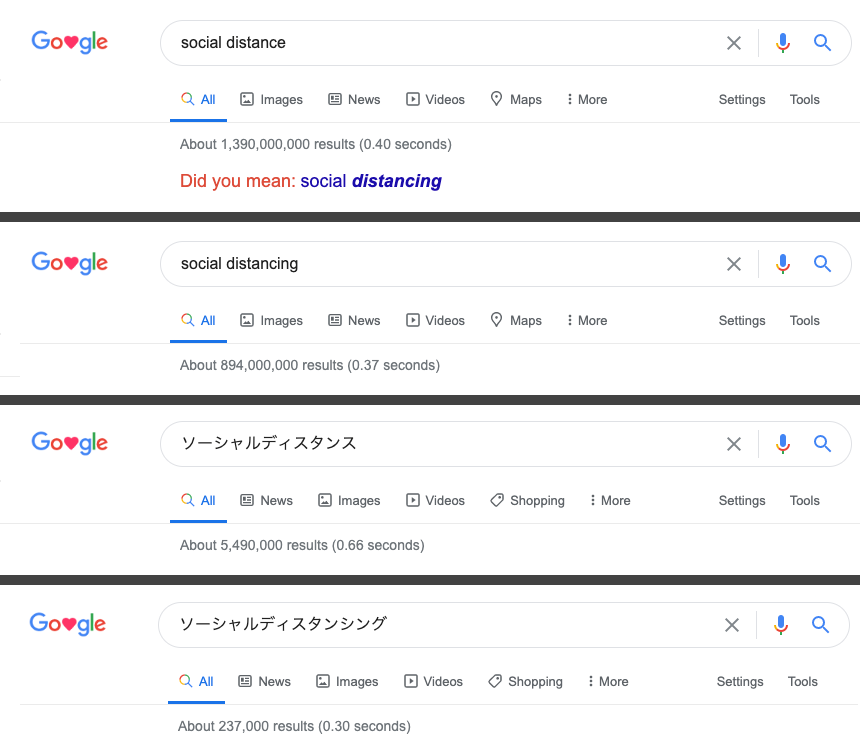
Task: Click Tools under 'ソーシャルディスタンス' search
Action: click(805, 501)
